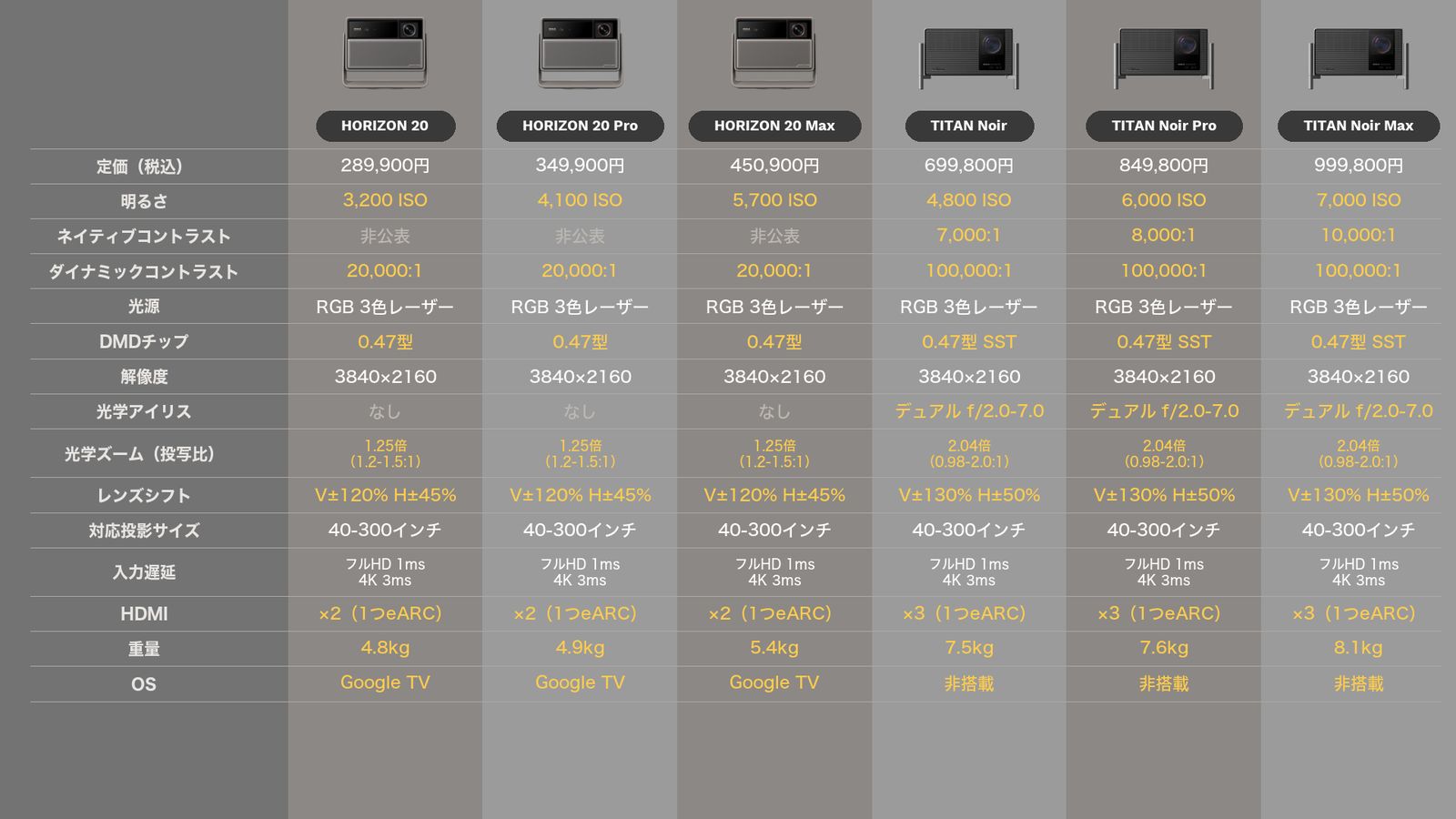
Task: Click the 4.9kg weight value
Action: pos(580,648)
